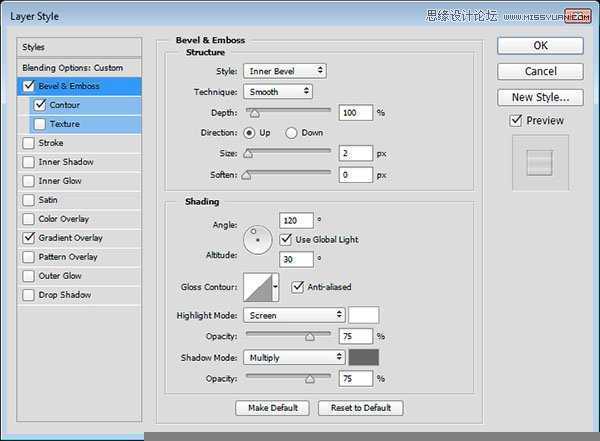
Task: Select the Stroke effect row label
Action: 51,143
